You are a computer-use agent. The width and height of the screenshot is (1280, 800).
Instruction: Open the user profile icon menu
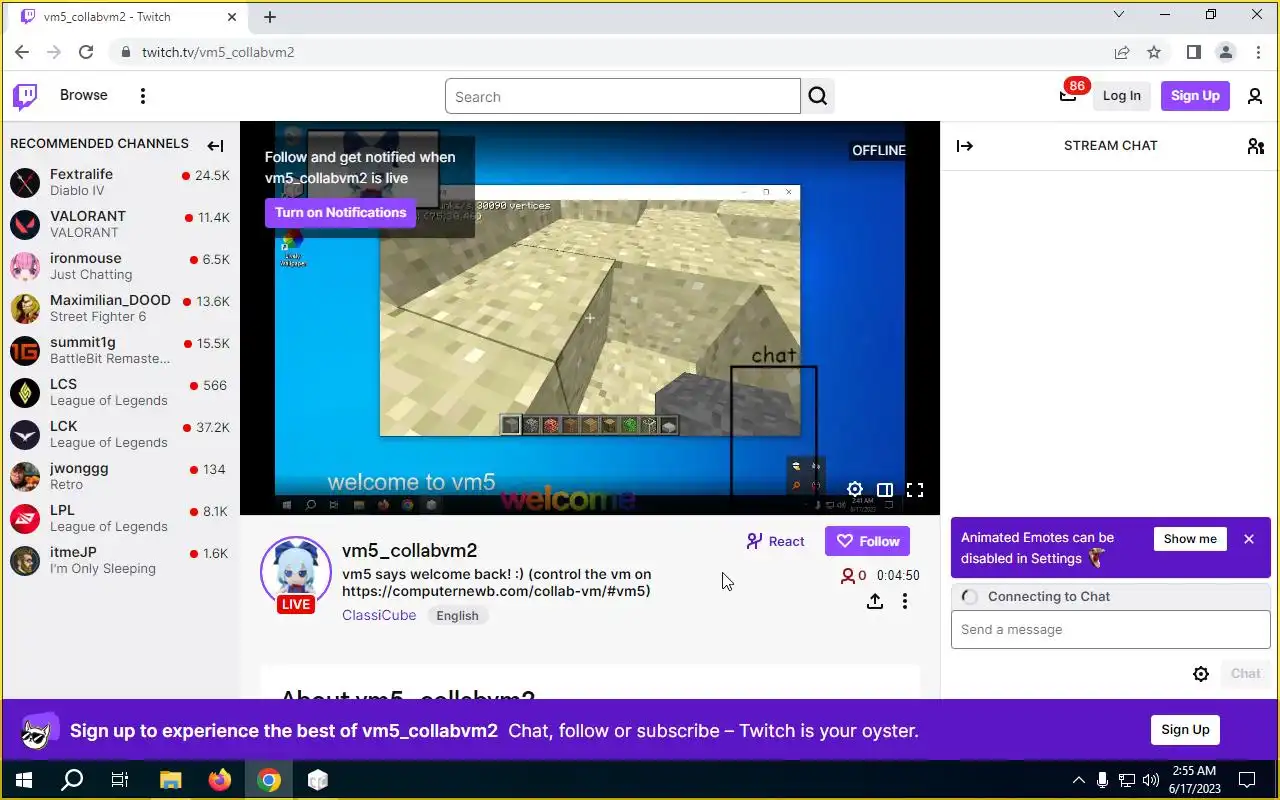1255,96
